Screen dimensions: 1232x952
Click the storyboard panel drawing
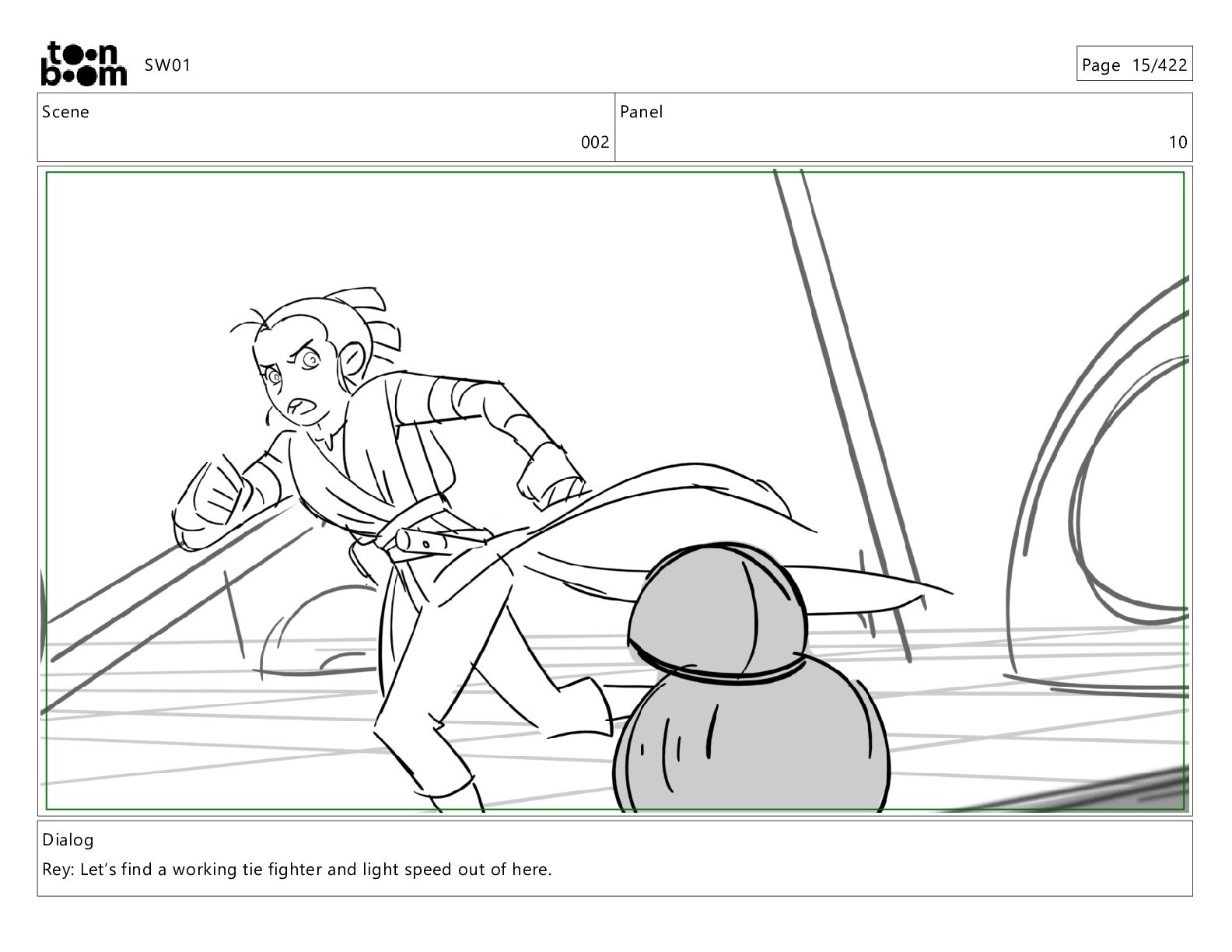click(x=614, y=491)
